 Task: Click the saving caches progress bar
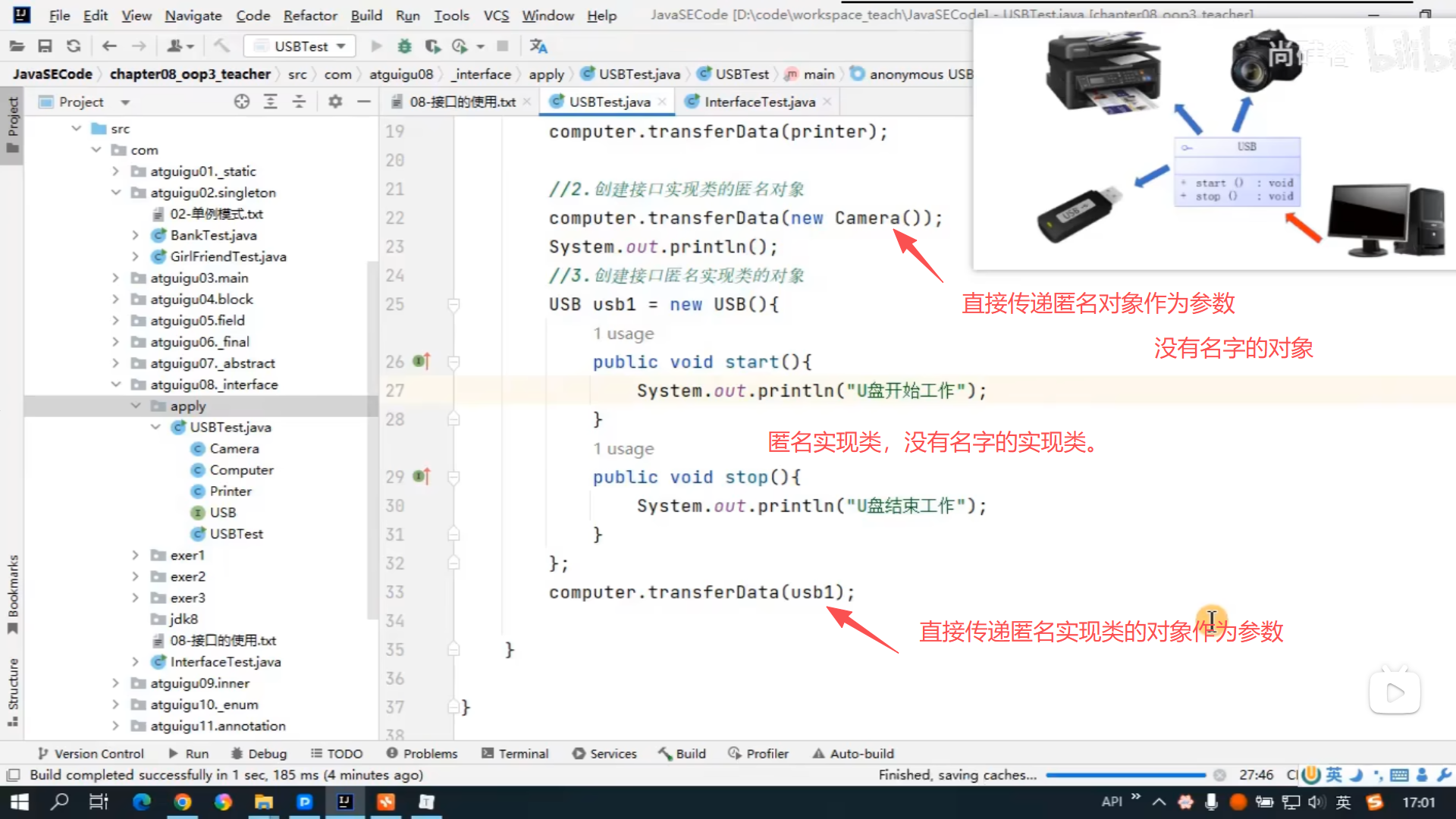click(x=1125, y=775)
